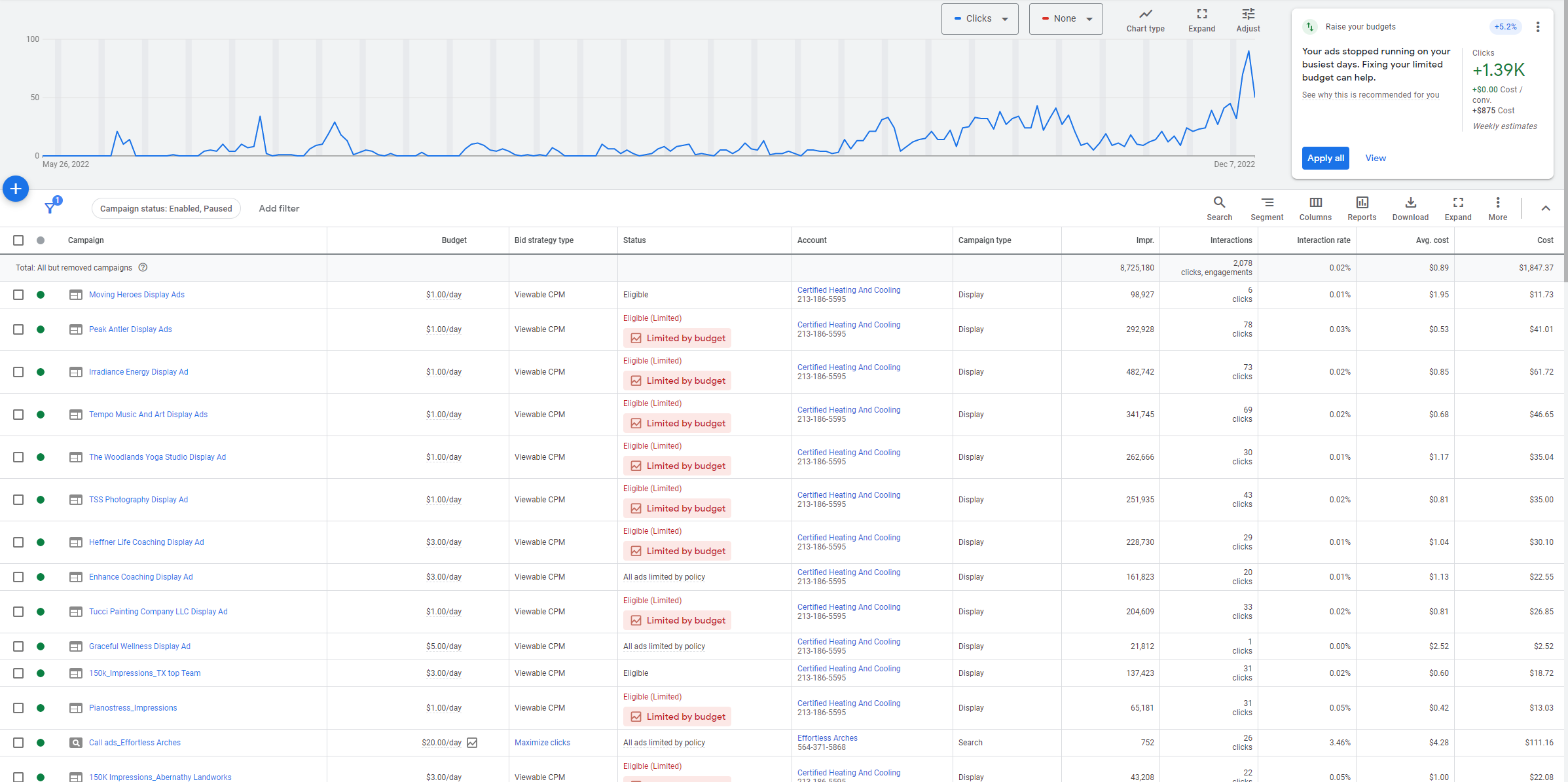This screenshot has width=1568, height=782.
Task: Open the filter funnel icon
Action: click(50, 208)
